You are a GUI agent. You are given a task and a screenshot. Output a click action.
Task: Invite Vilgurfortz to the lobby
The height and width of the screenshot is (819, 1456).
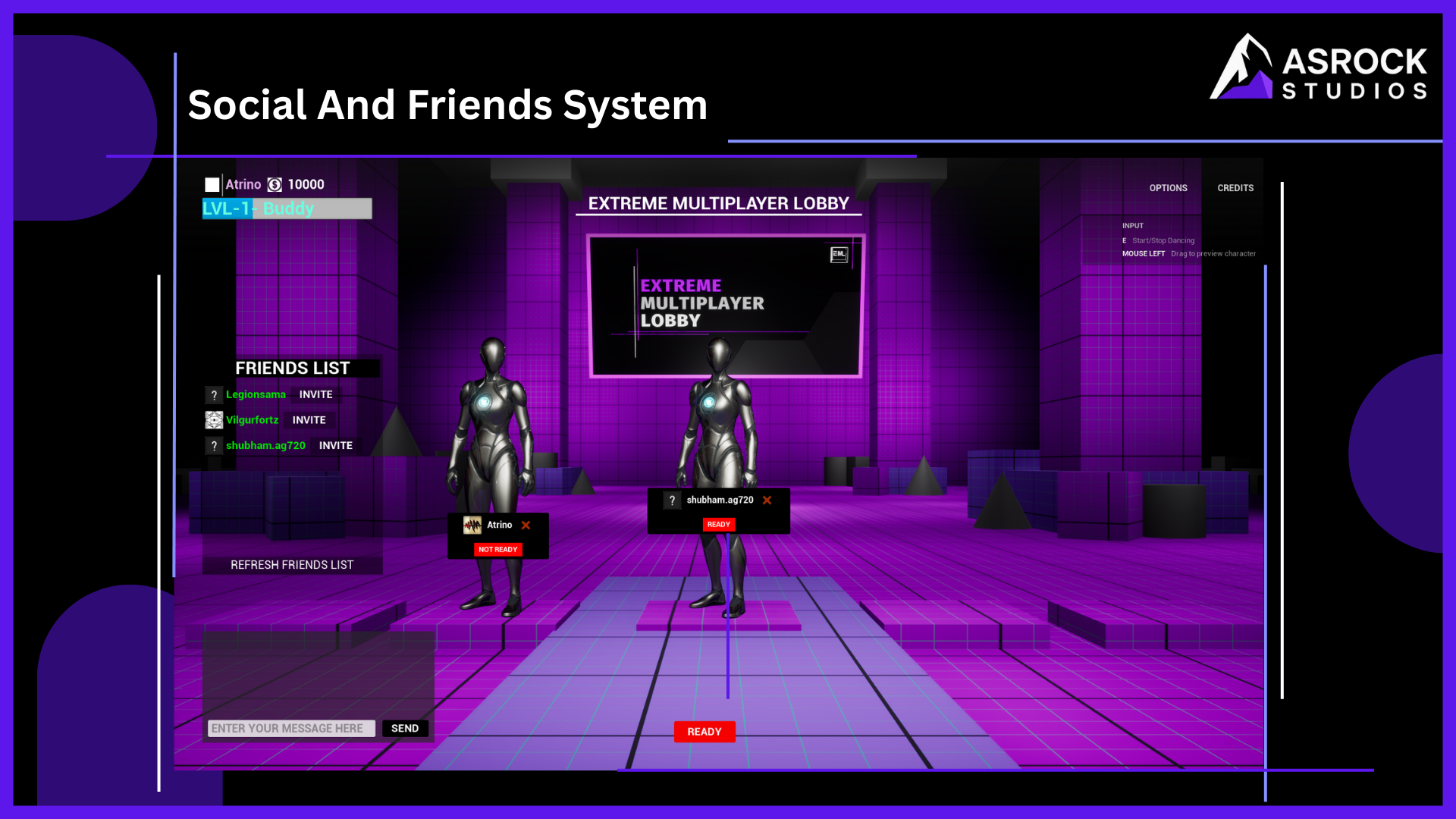[309, 419]
